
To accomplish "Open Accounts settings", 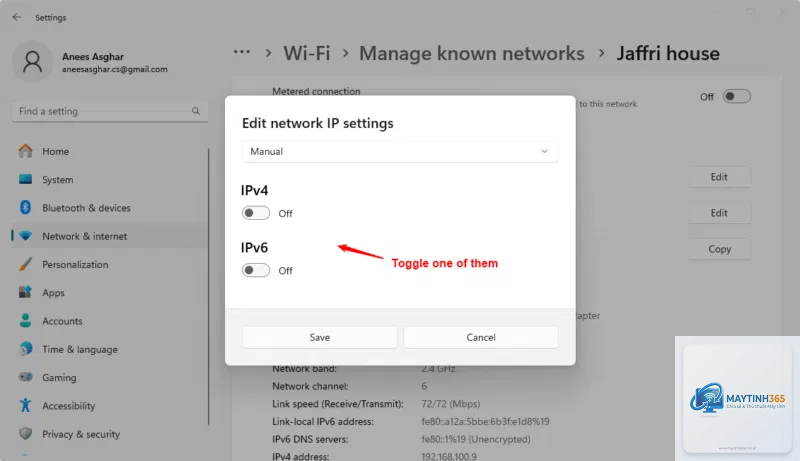I will pos(110,321).
